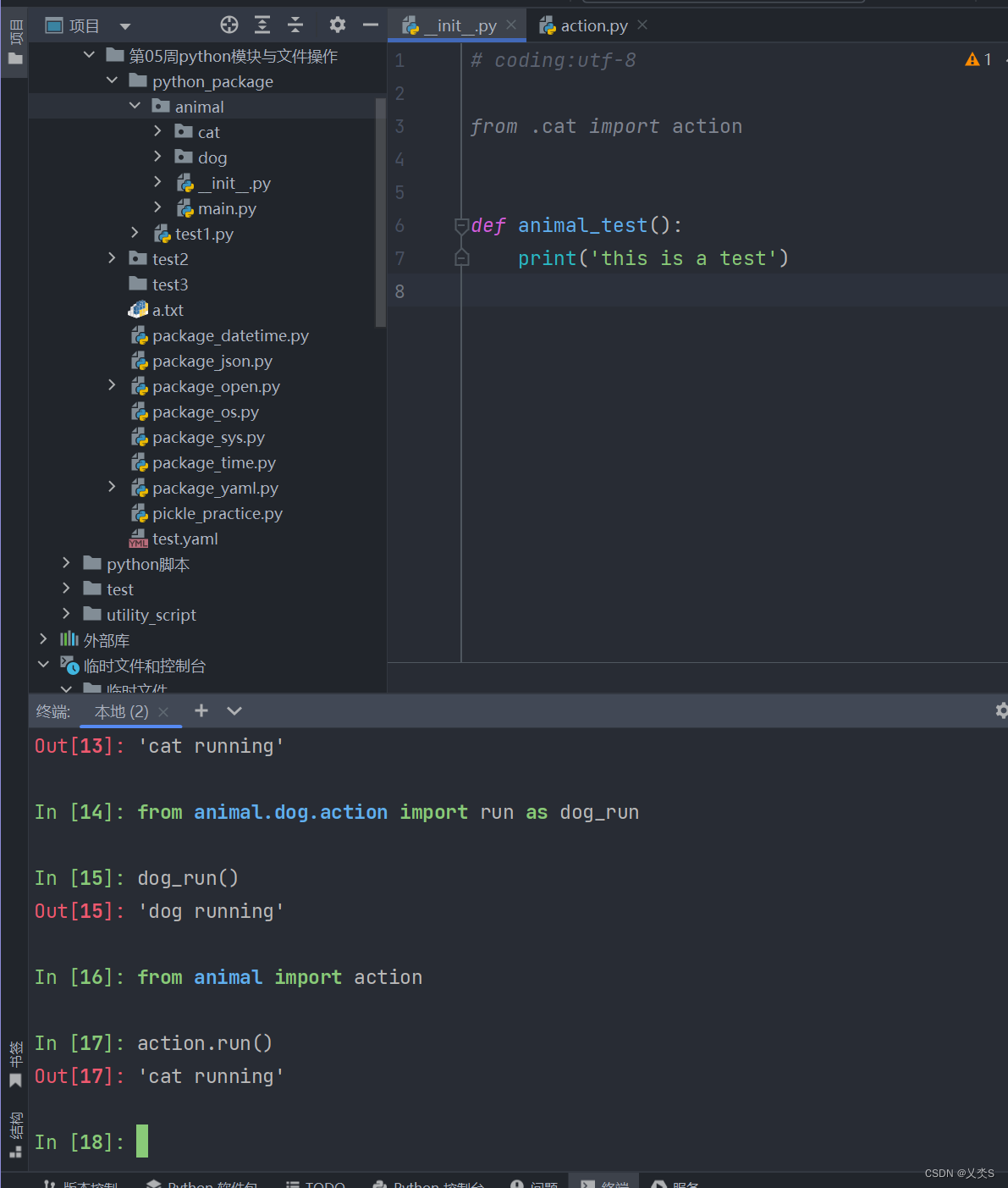The height and width of the screenshot is (1188, 1008).
Task: Open main.py from the project tree
Action: coord(227,208)
